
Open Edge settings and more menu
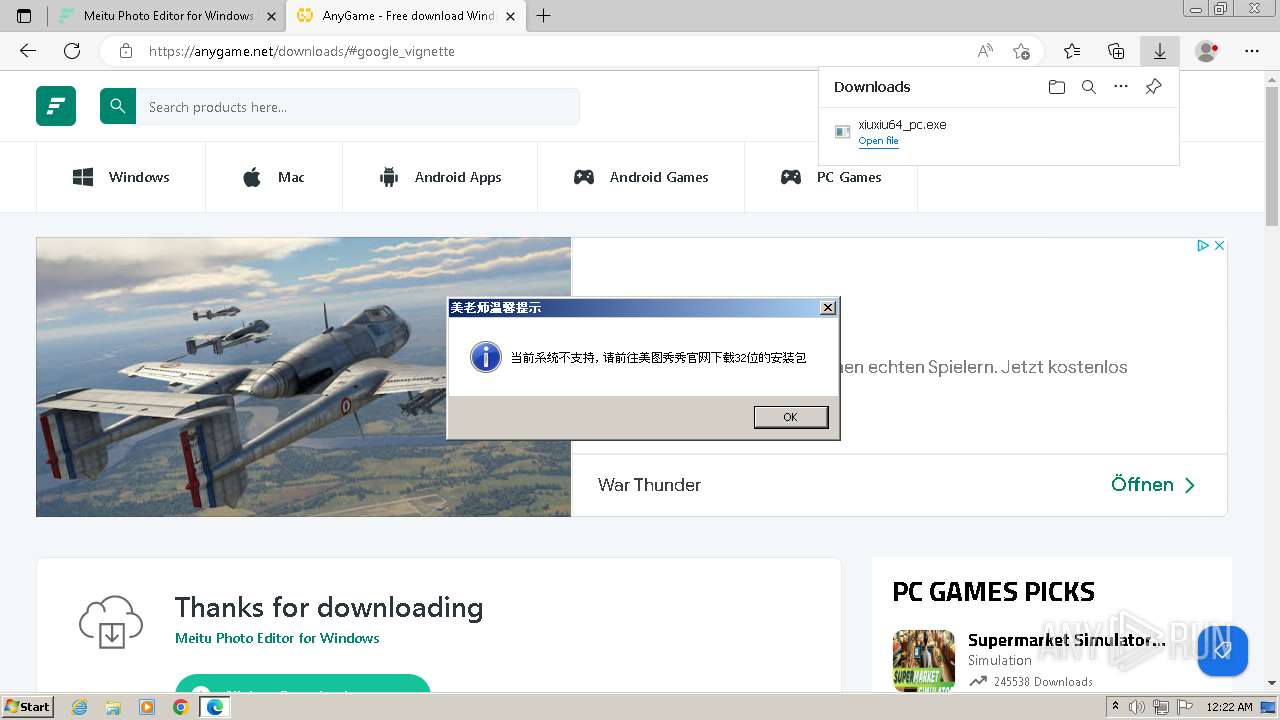point(1252,51)
